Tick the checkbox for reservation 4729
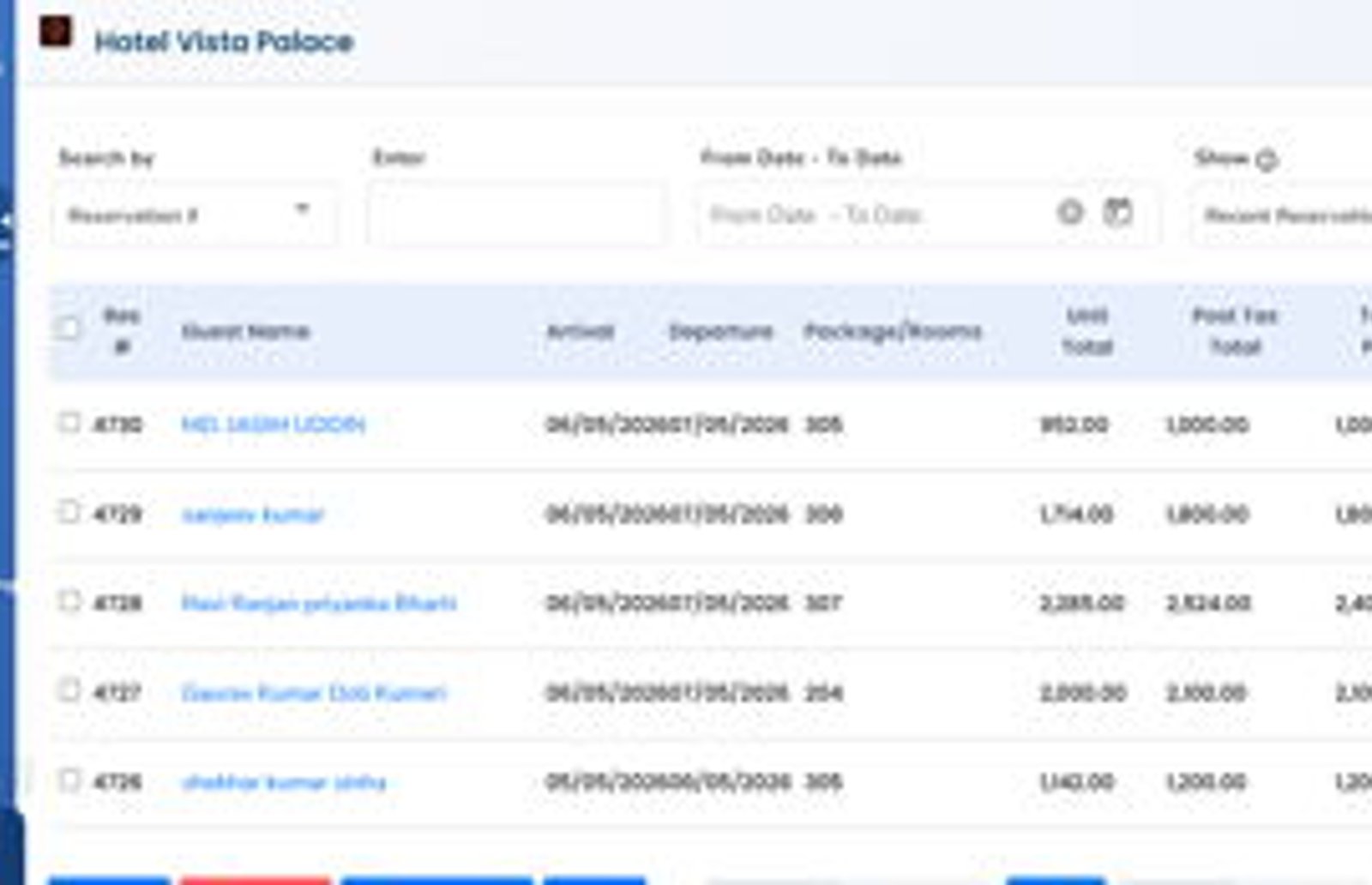This screenshot has height=885, width=1372. [69, 512]
